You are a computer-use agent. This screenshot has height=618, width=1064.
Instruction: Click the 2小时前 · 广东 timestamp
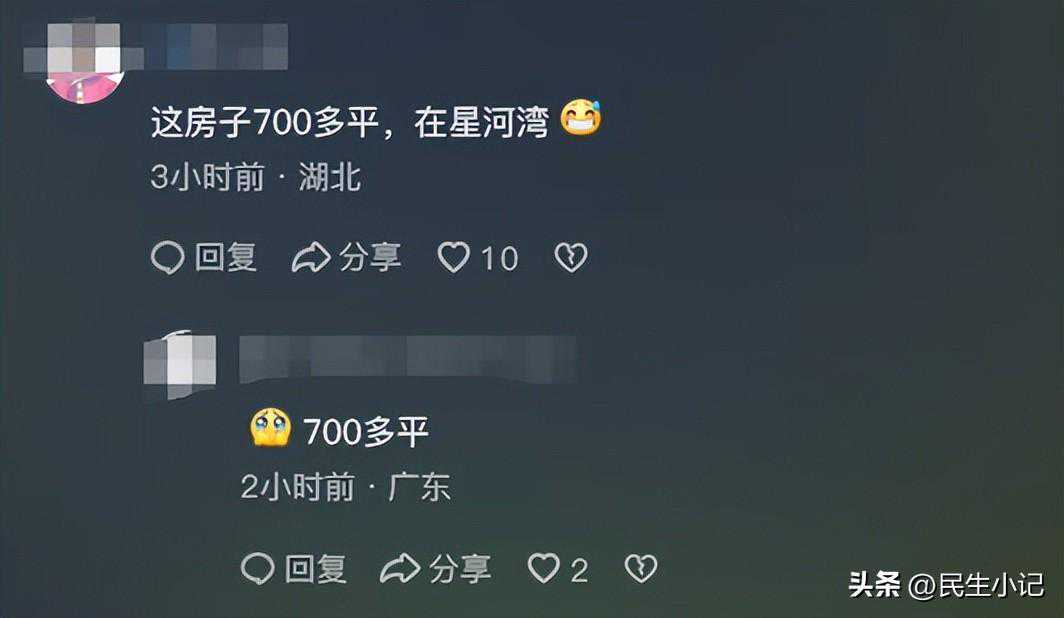click(345, 487)
